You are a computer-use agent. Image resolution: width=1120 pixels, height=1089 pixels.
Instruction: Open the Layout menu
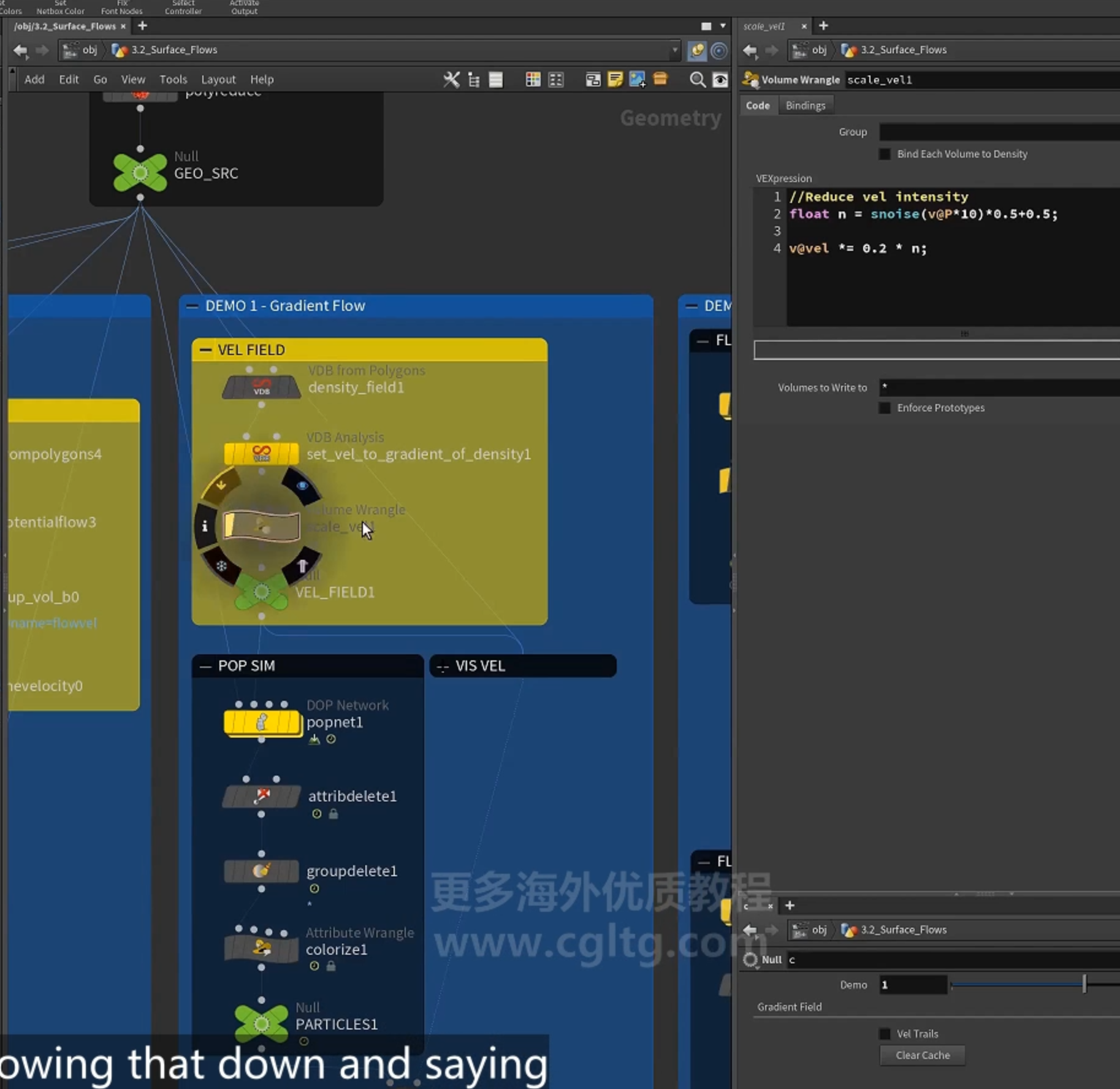(218, 80)
